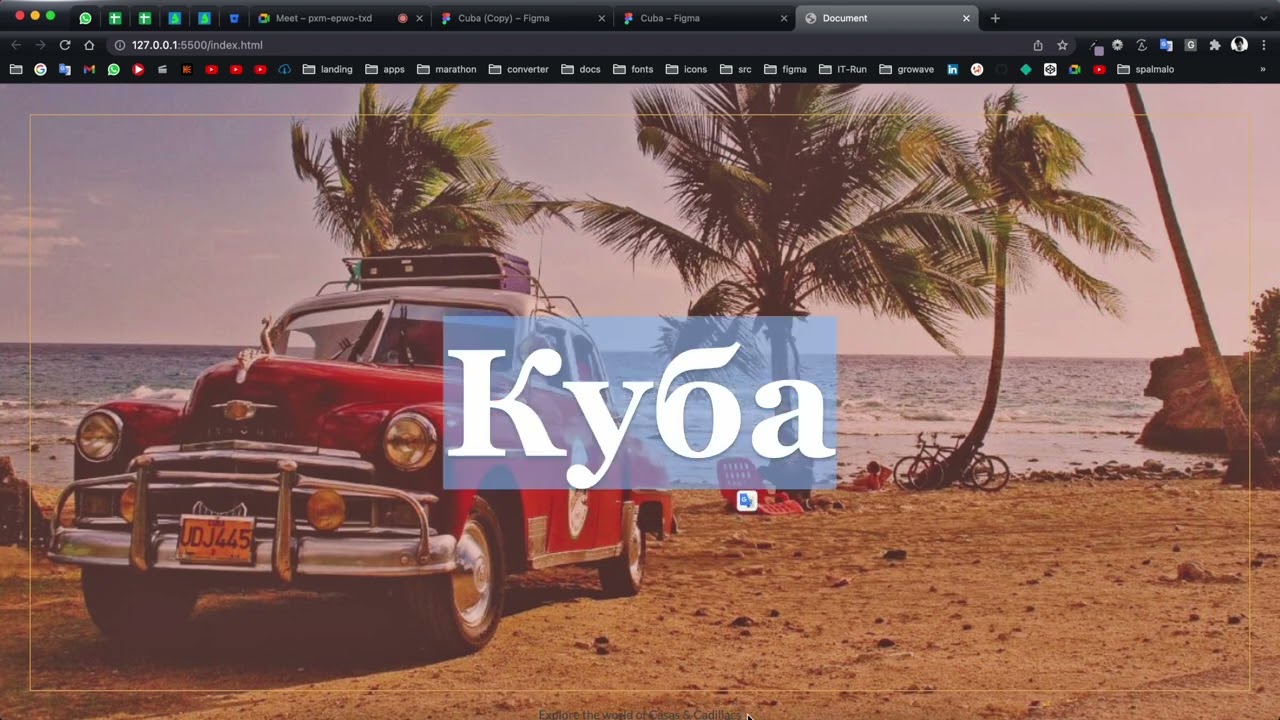Open the WhatsApp bookmark in bookmarks bar
1280x720 pixels.
point(113,69)
